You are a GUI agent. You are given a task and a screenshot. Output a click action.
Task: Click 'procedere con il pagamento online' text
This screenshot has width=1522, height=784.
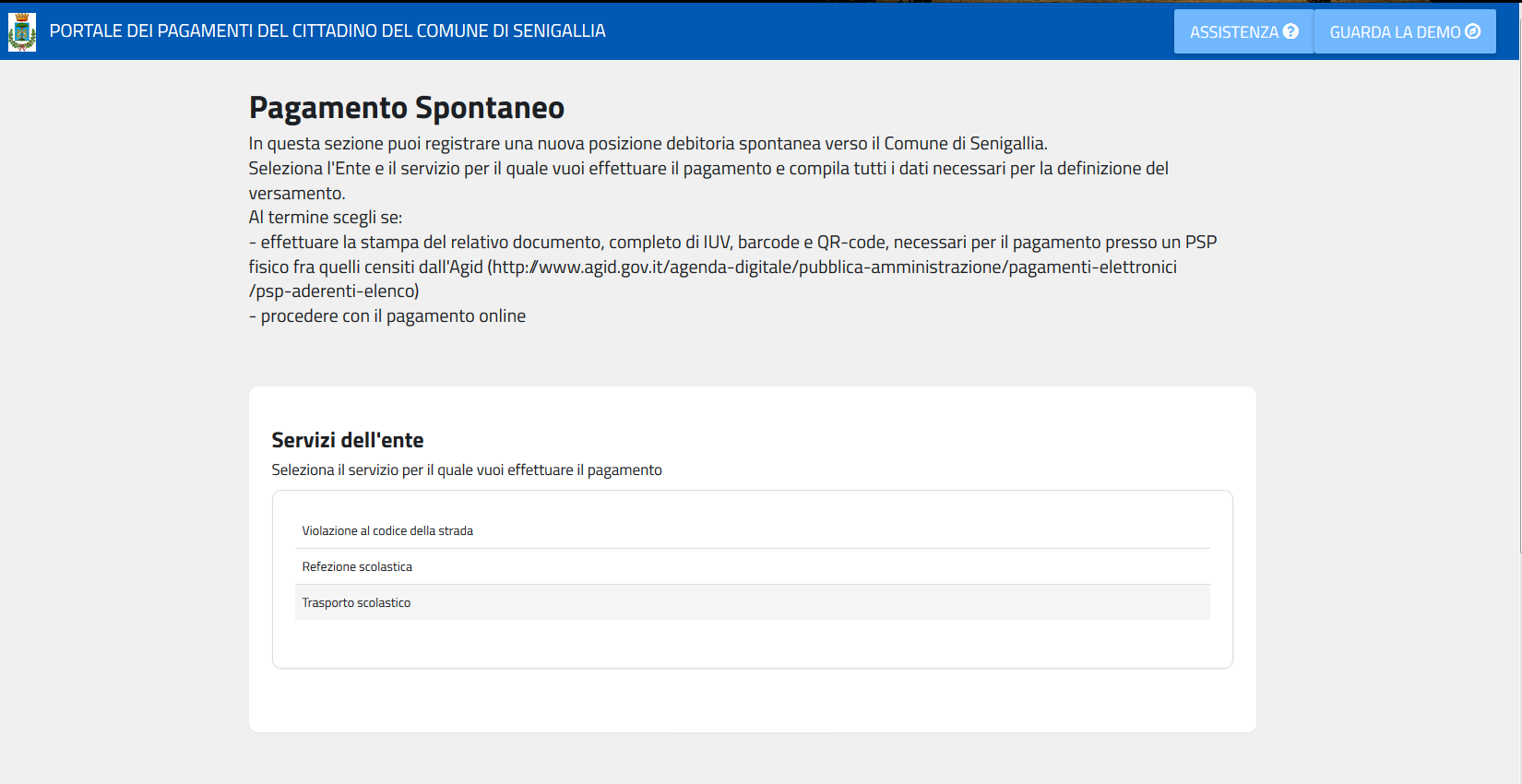393,316
